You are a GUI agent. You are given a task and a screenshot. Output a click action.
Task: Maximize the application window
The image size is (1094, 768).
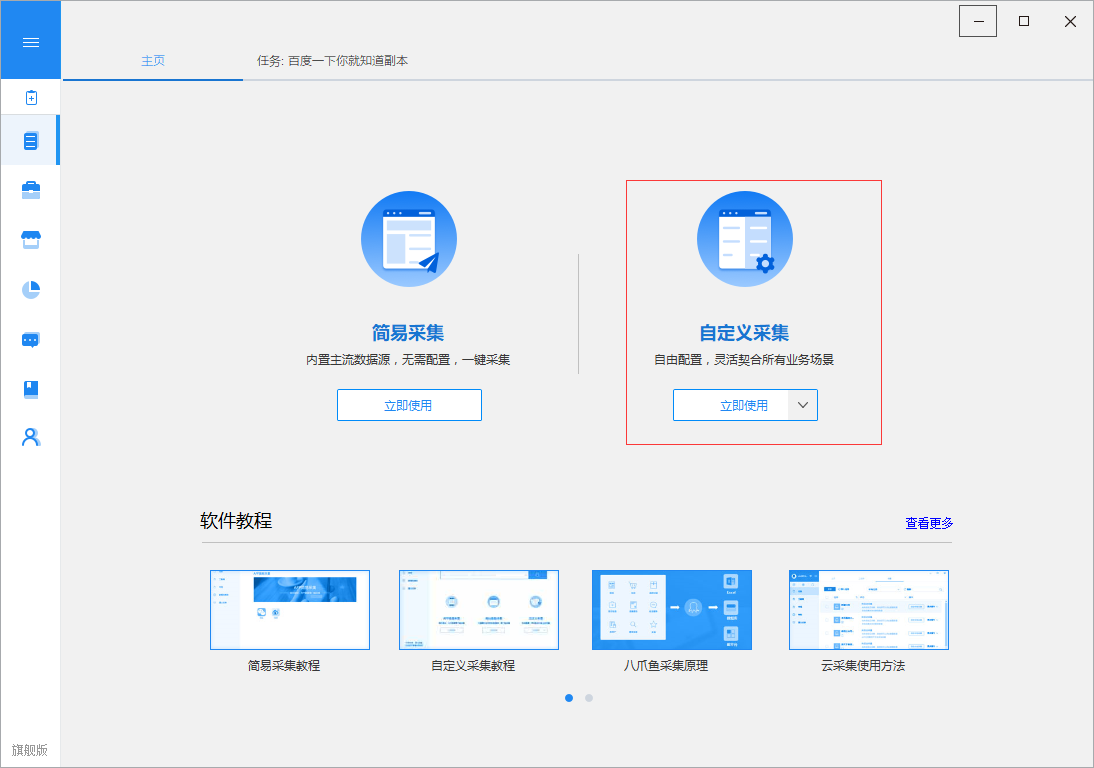[1024, 21]
